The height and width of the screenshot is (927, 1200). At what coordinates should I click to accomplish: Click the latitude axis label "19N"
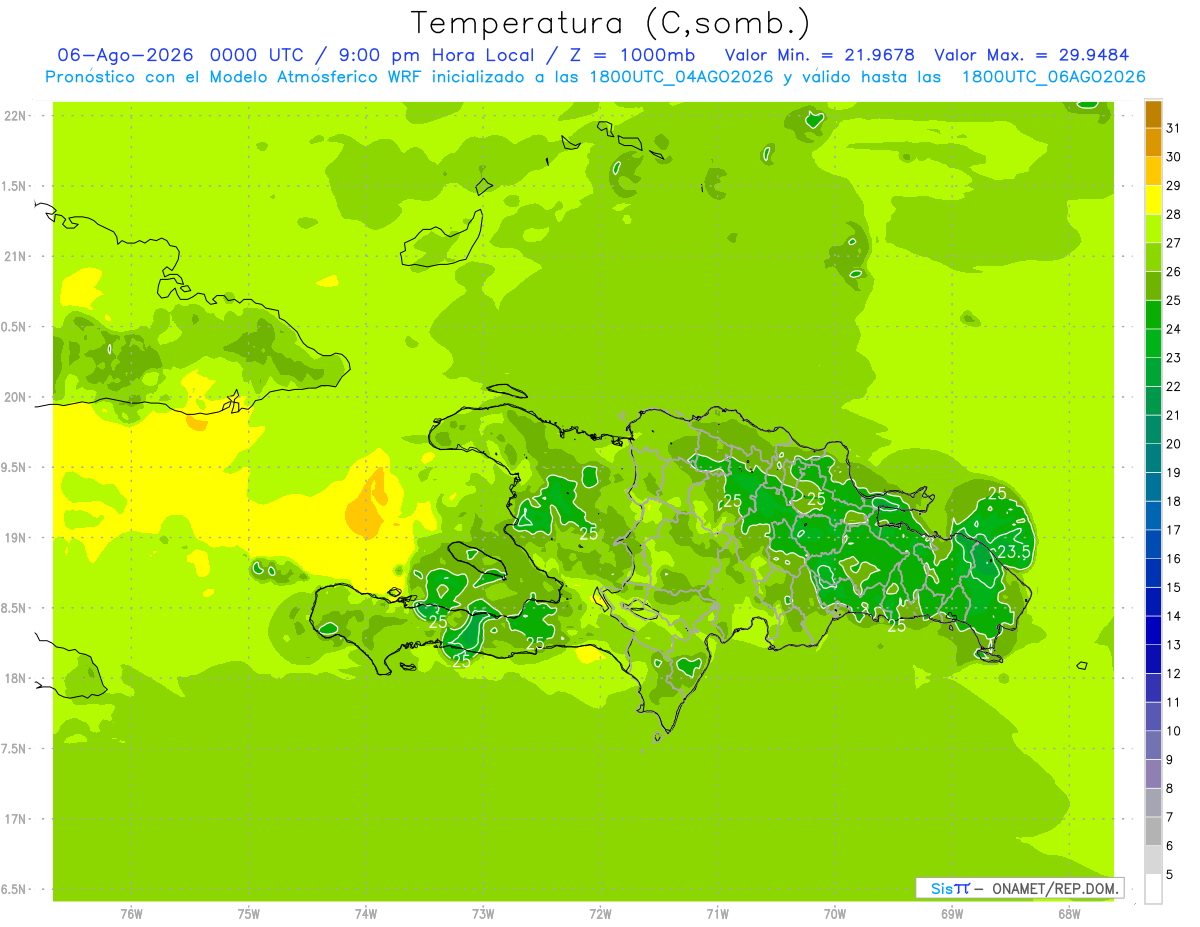(x=16, y=538)
